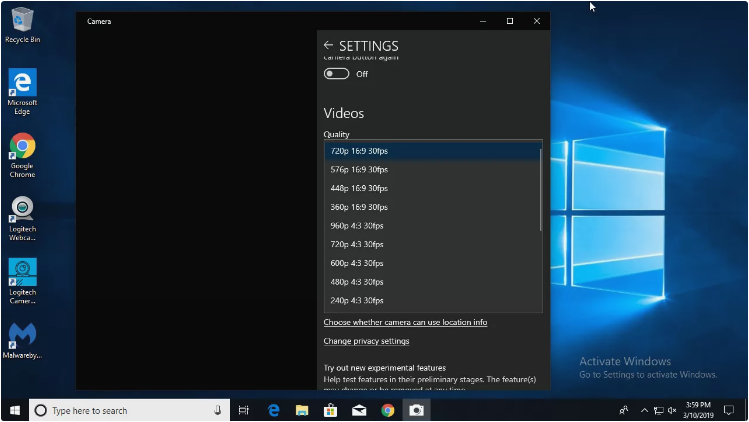Set quality to 480p 4:3 30fps
The image size is (749, 422).
tap(432, 282)
